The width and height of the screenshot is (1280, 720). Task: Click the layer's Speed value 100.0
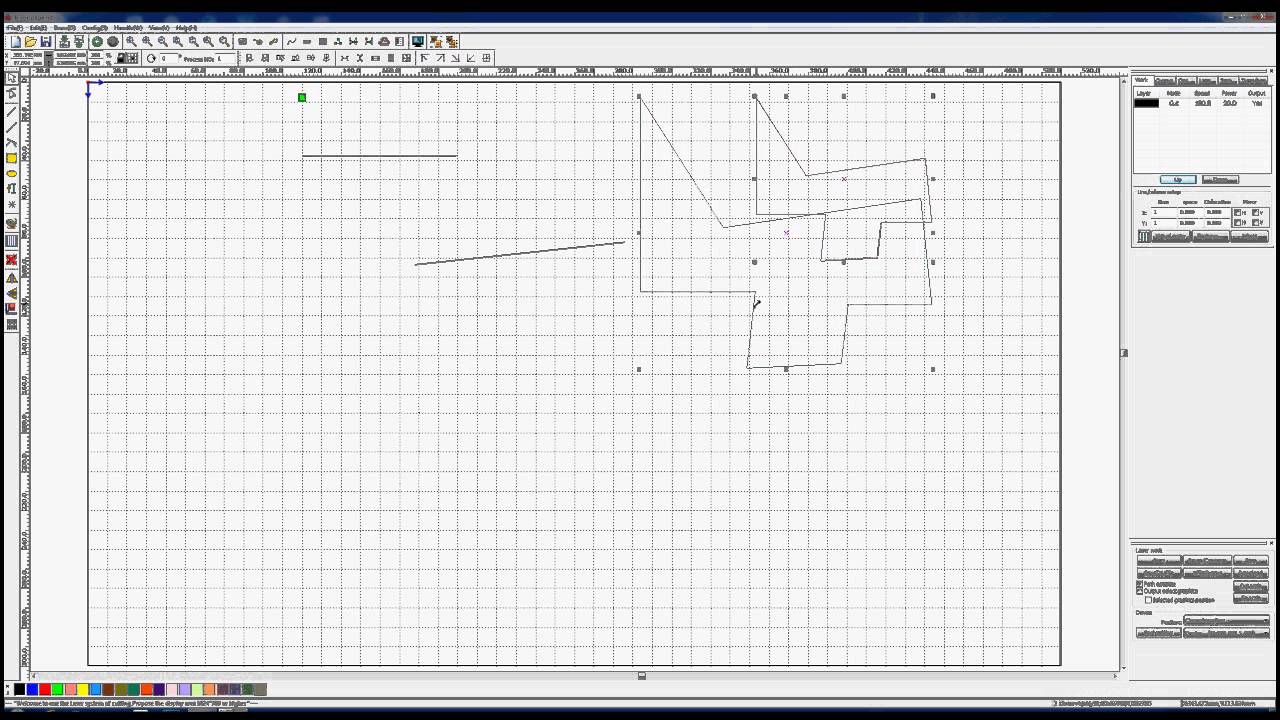(1202, 103)
